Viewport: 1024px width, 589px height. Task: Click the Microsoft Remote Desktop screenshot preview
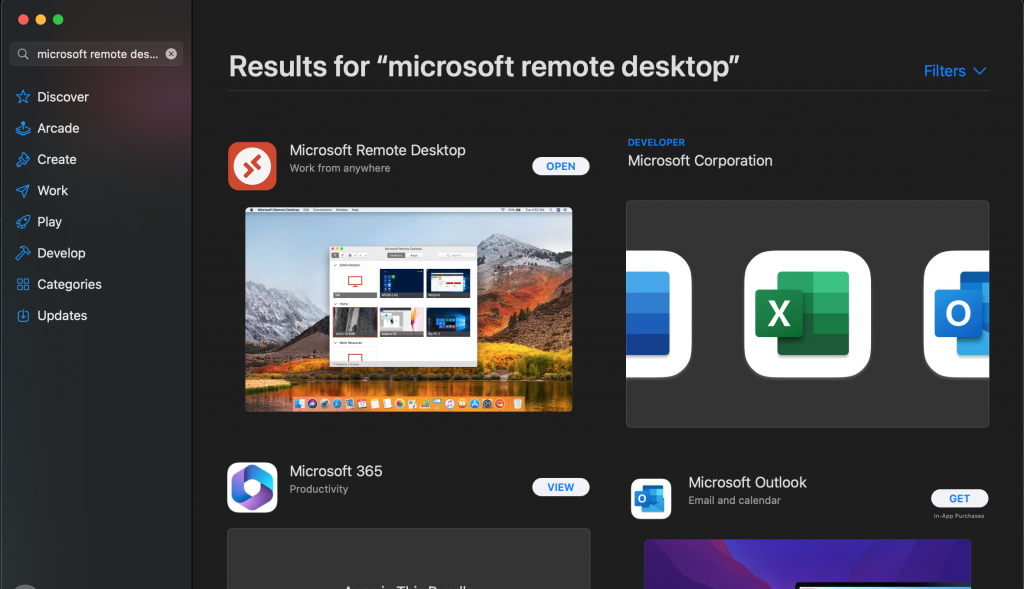coord(408,309)
